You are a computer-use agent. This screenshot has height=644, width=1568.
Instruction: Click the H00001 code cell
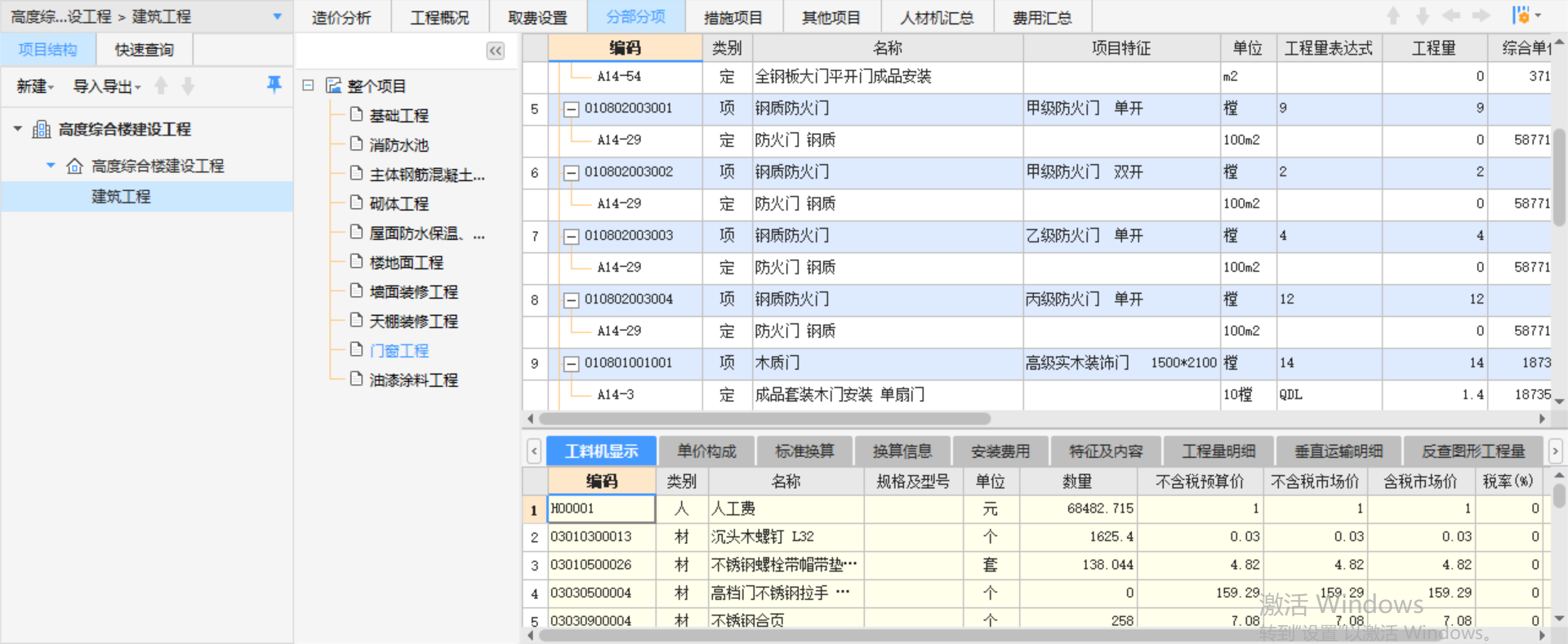coord(602,509)
